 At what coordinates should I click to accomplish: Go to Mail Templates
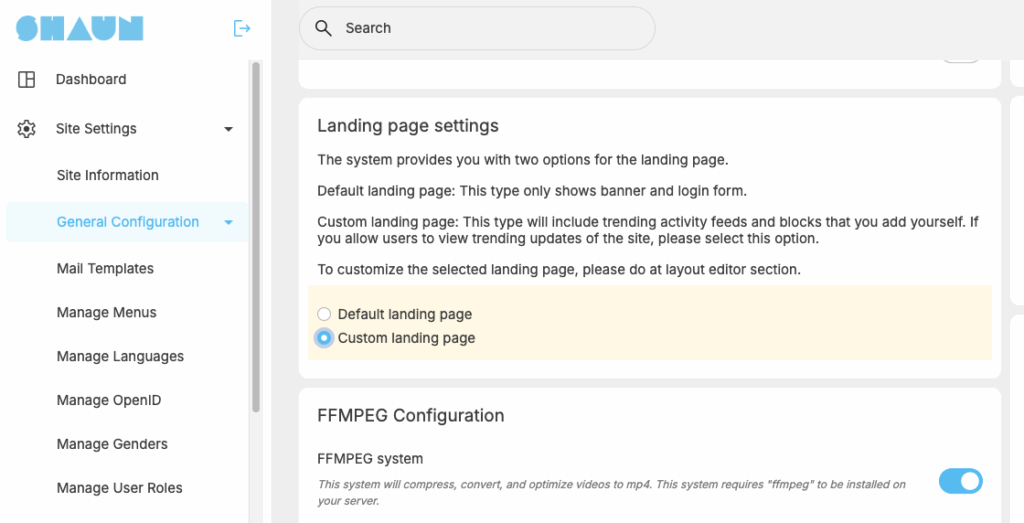tap(105, 268)
